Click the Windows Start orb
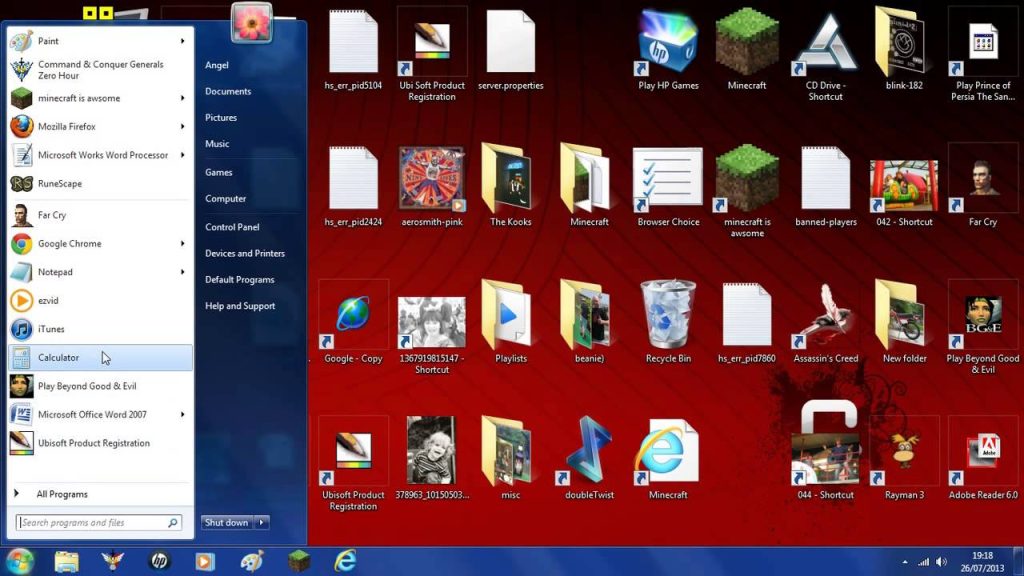The width and height of the screenshot is (1024, 576). pos(20,561)
